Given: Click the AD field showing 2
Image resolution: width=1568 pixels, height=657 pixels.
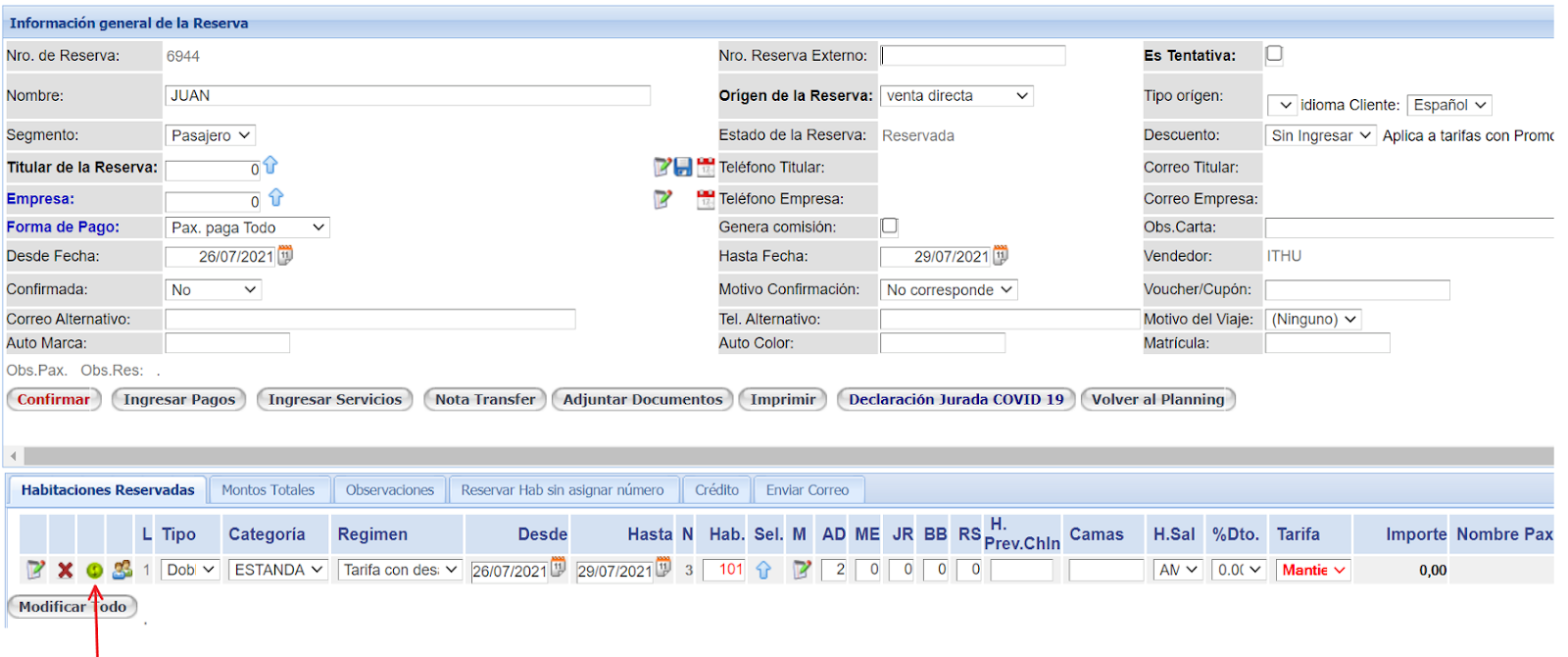Looking at the screenshot, I should point(834,570).
